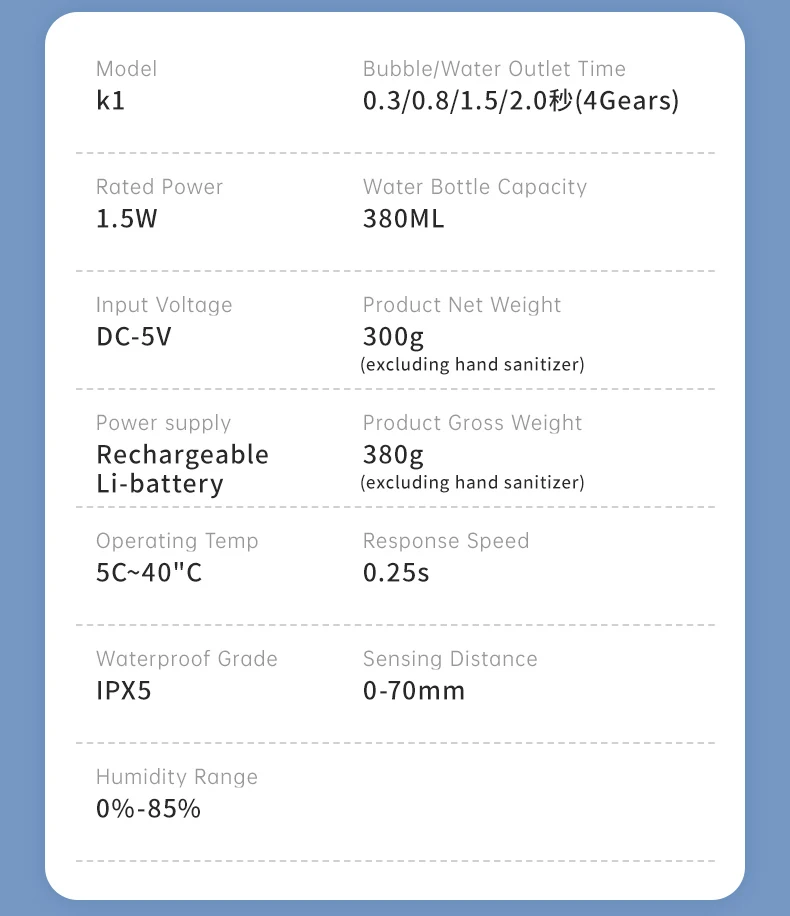Click Rechargeable Li-battery text
The height and width of the screenshot is (916, 790).
[x=182, y=469]
